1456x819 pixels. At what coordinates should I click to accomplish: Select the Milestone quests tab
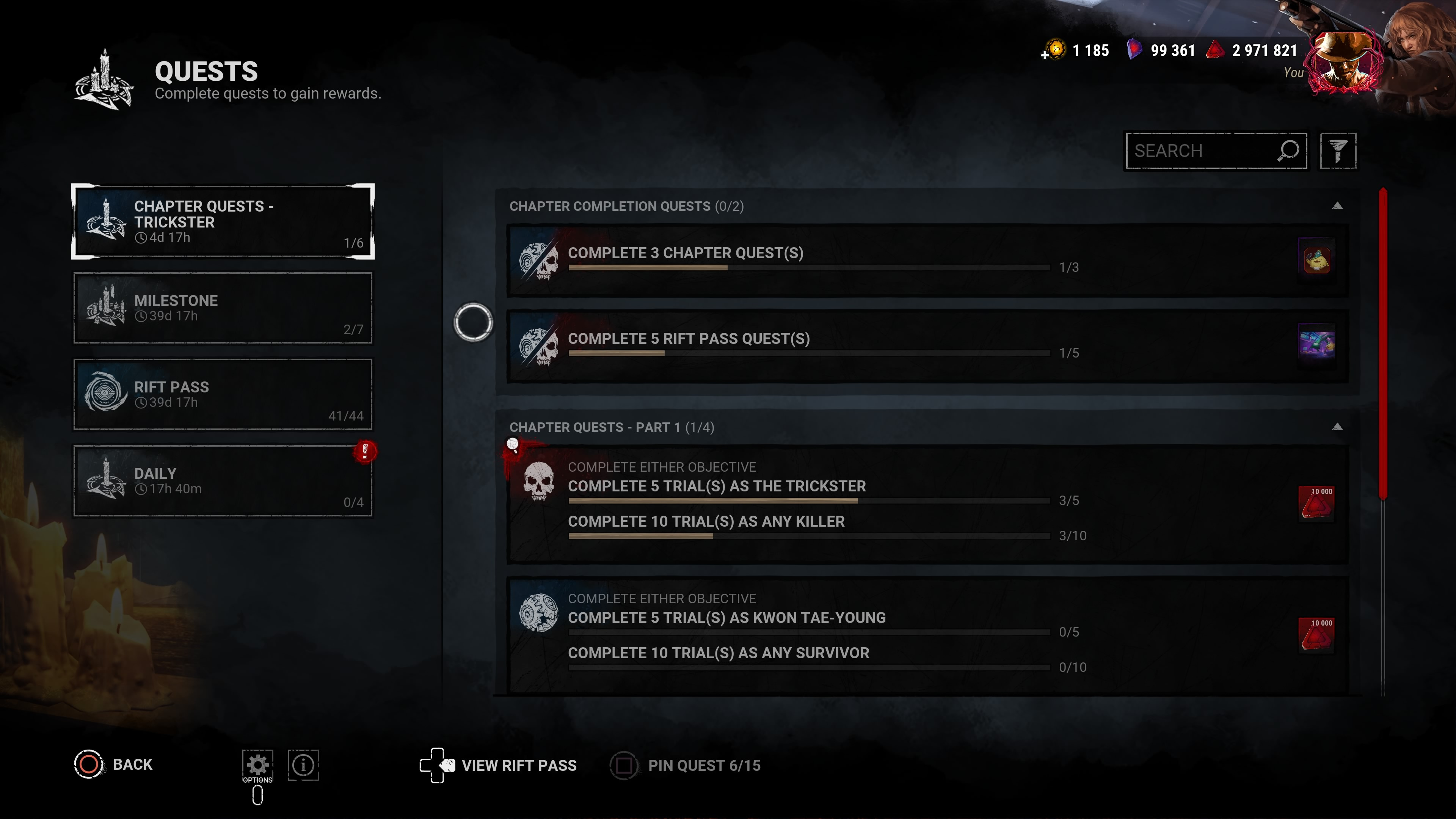pyautogui.click(x=223, y=308)
